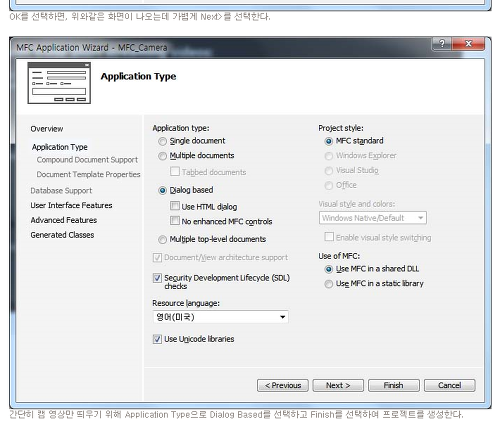Close the MFC Application Wizard window
This screenshot has height=431, width=500.
[x=468, y=44]
